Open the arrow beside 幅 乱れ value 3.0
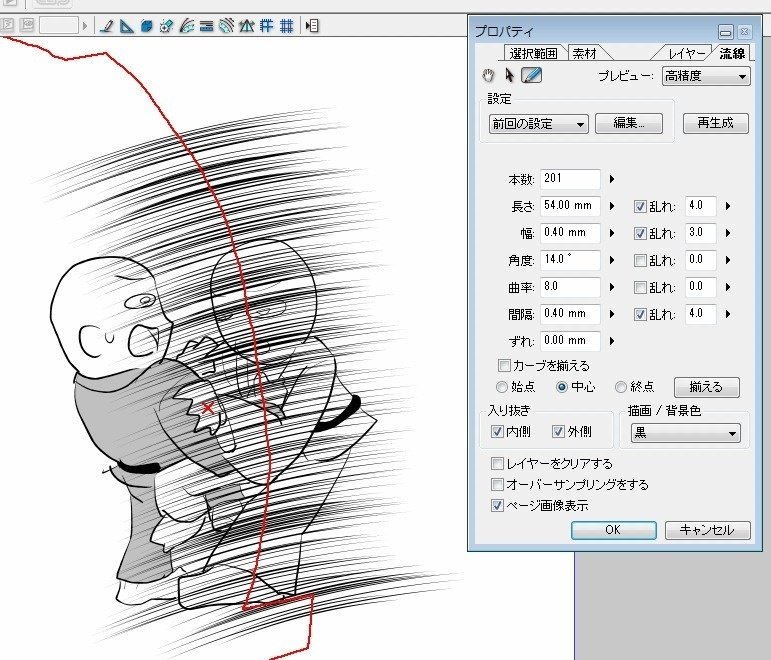 (728, 233)
